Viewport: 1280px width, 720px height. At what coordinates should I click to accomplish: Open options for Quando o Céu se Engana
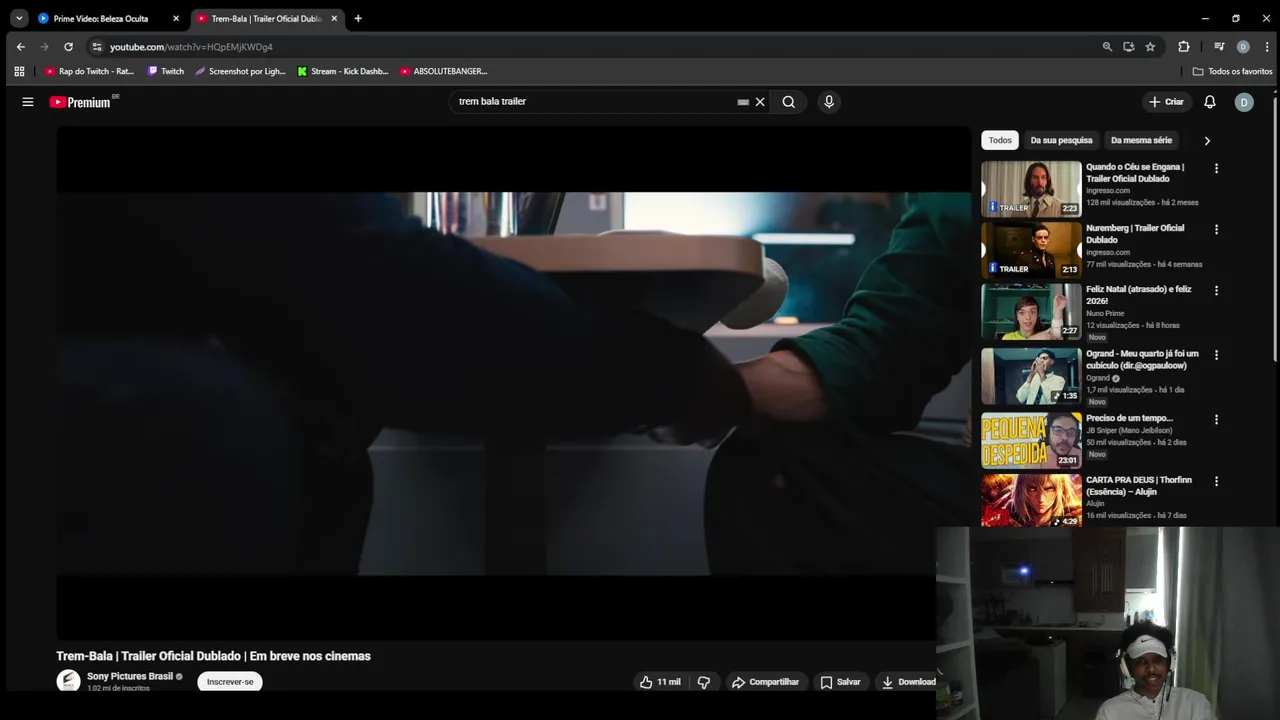click(x=1216, y=169)
